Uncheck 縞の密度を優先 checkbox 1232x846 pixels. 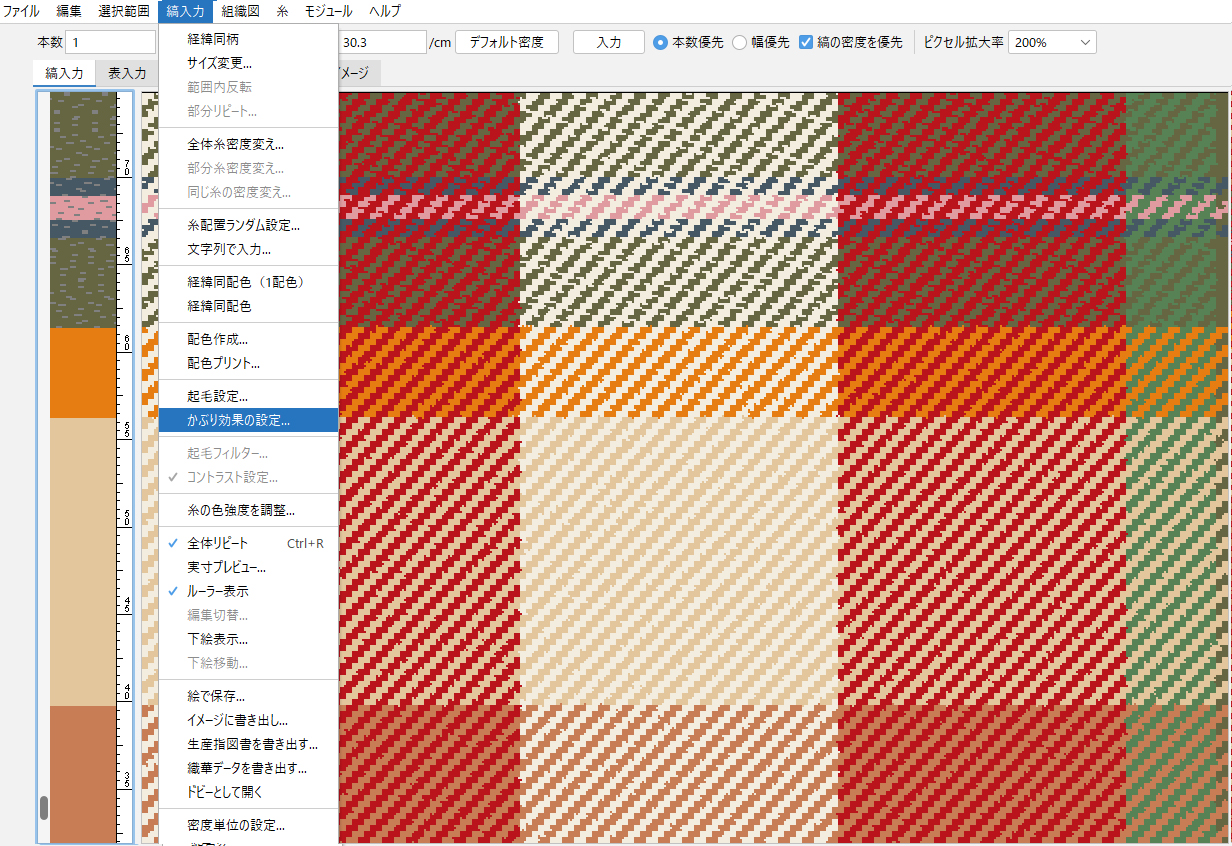(x=806, y=42)
